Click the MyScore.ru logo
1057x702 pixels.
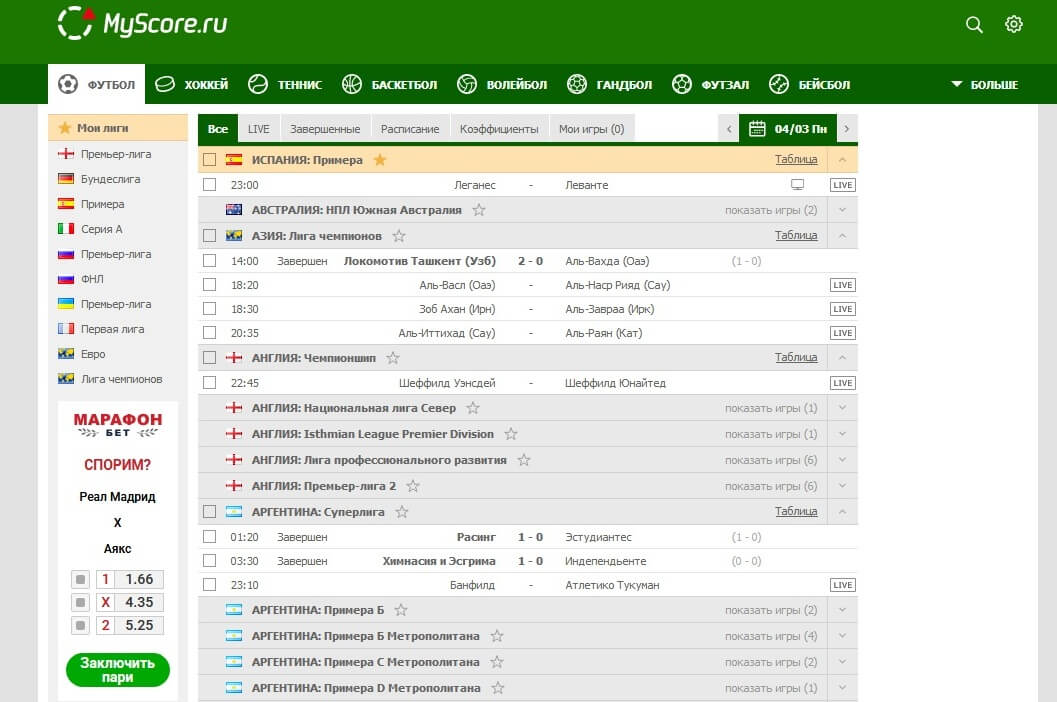pyautogui.click(x=142, y=24)
